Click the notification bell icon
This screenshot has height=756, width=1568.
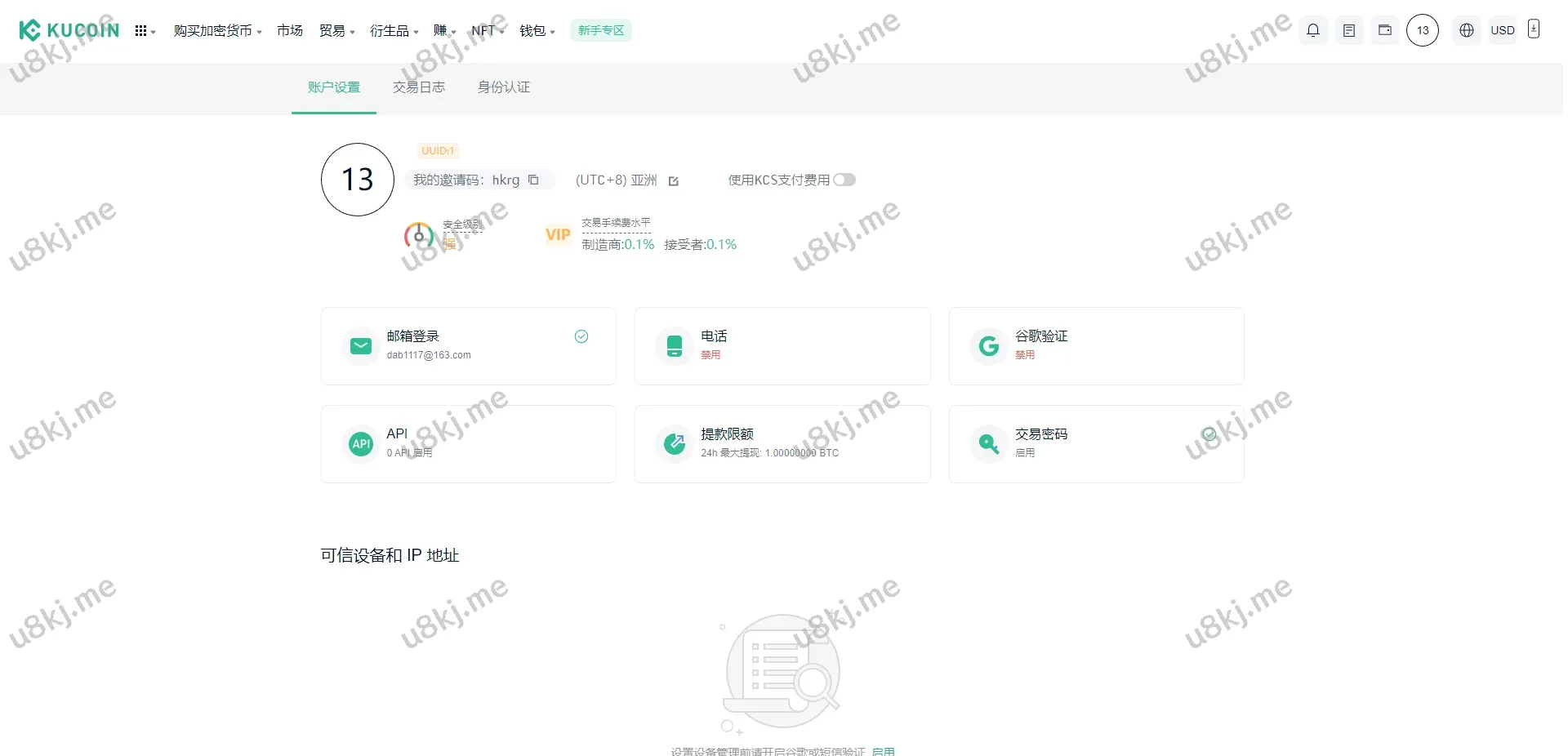(1312, 30)
